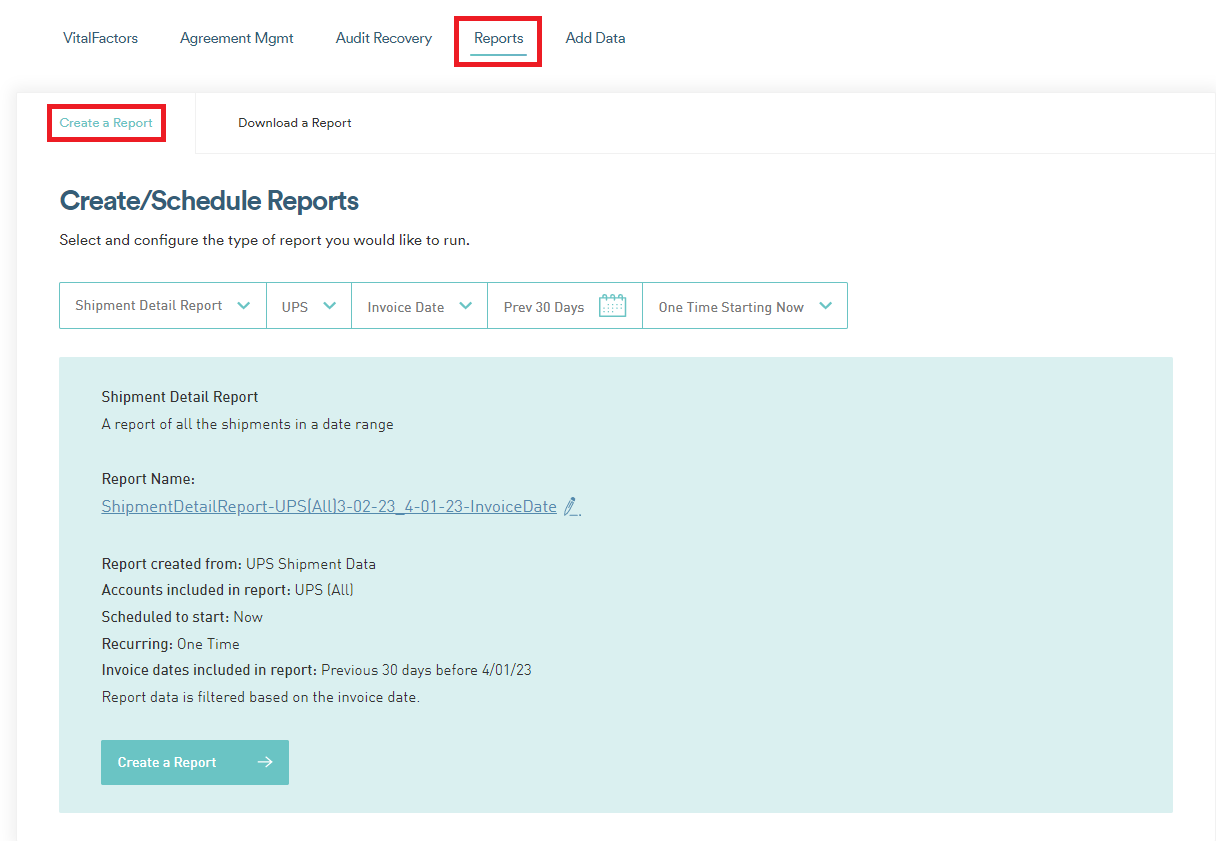This screenshot has width=1216, height=841.
Task: Click the ShipmentDetailReport report name link
Action: pos(328,506)
